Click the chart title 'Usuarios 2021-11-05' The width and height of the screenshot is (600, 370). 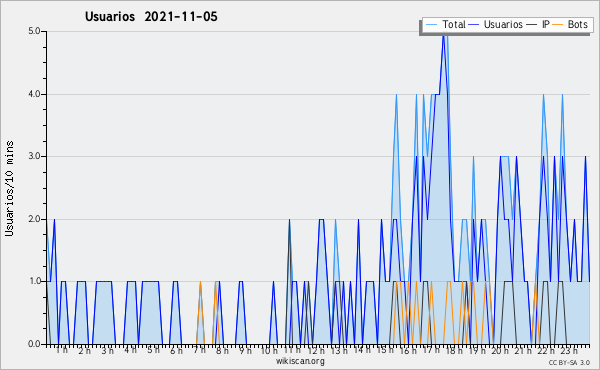coord(151,17)
